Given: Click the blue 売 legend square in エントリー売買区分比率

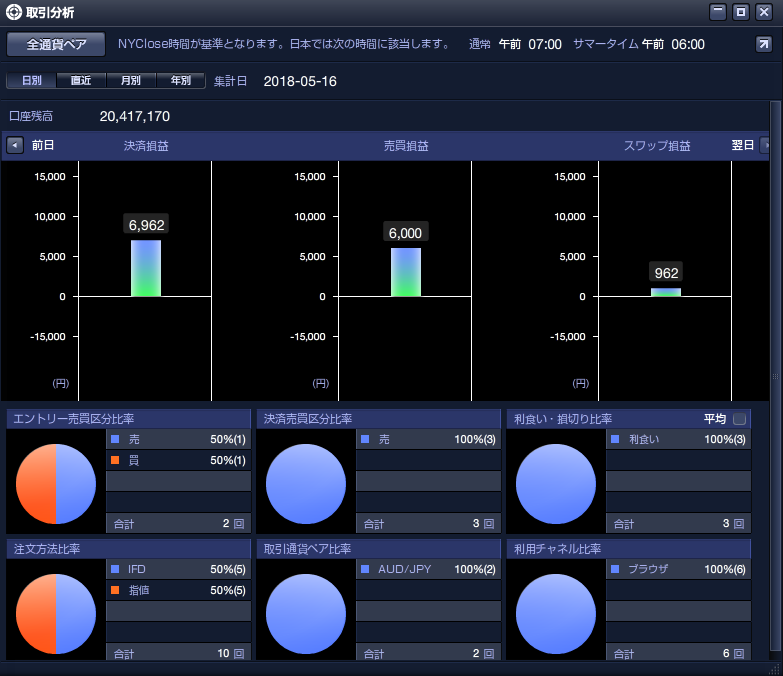Looking at the screenshot, I should point(115,439).
